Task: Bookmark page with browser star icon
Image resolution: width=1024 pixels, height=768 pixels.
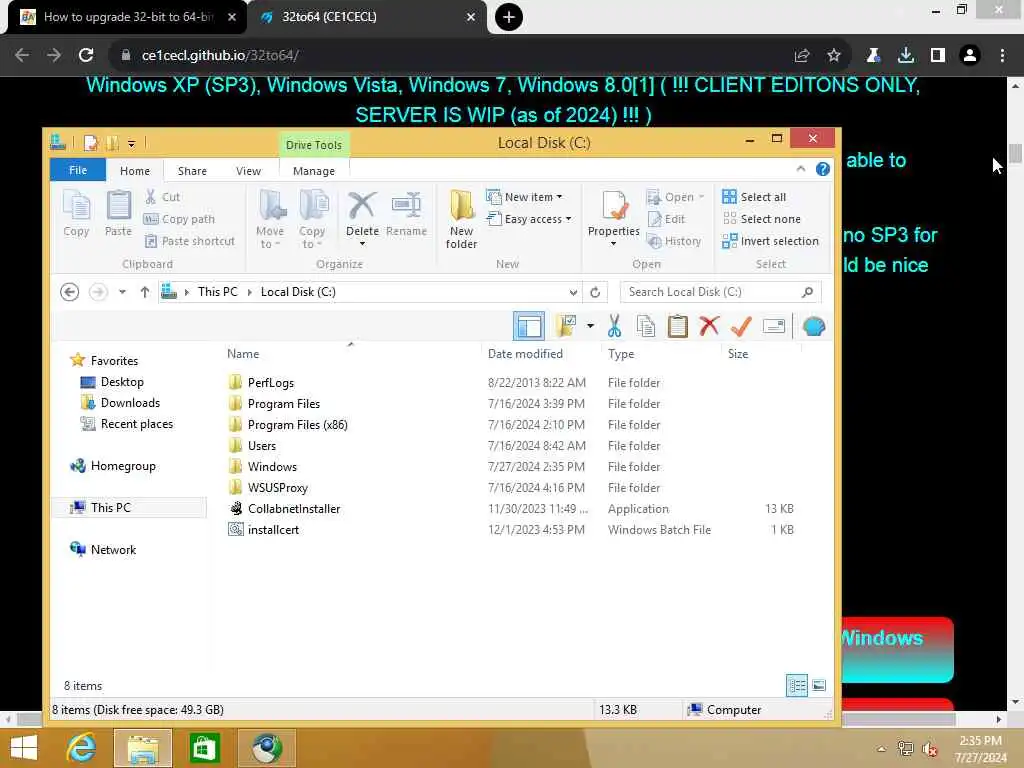Action: (x=834, y=56)
